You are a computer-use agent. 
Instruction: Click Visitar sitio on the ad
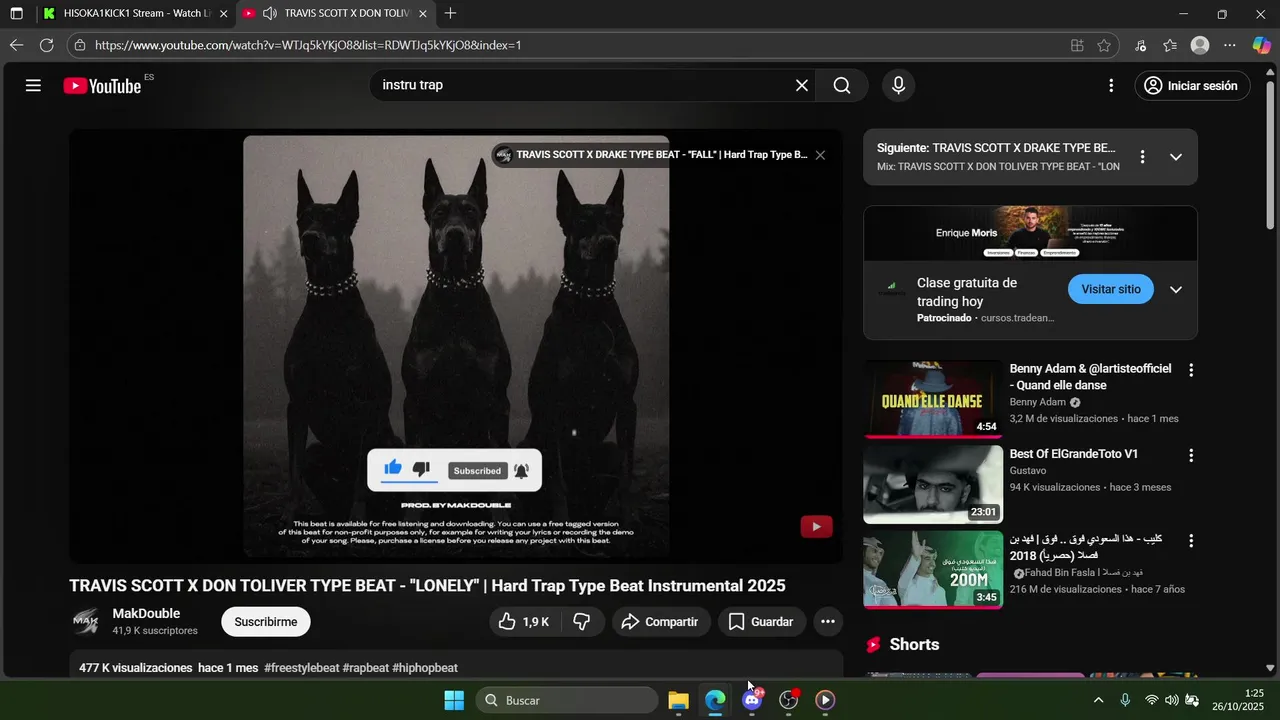1111,289
